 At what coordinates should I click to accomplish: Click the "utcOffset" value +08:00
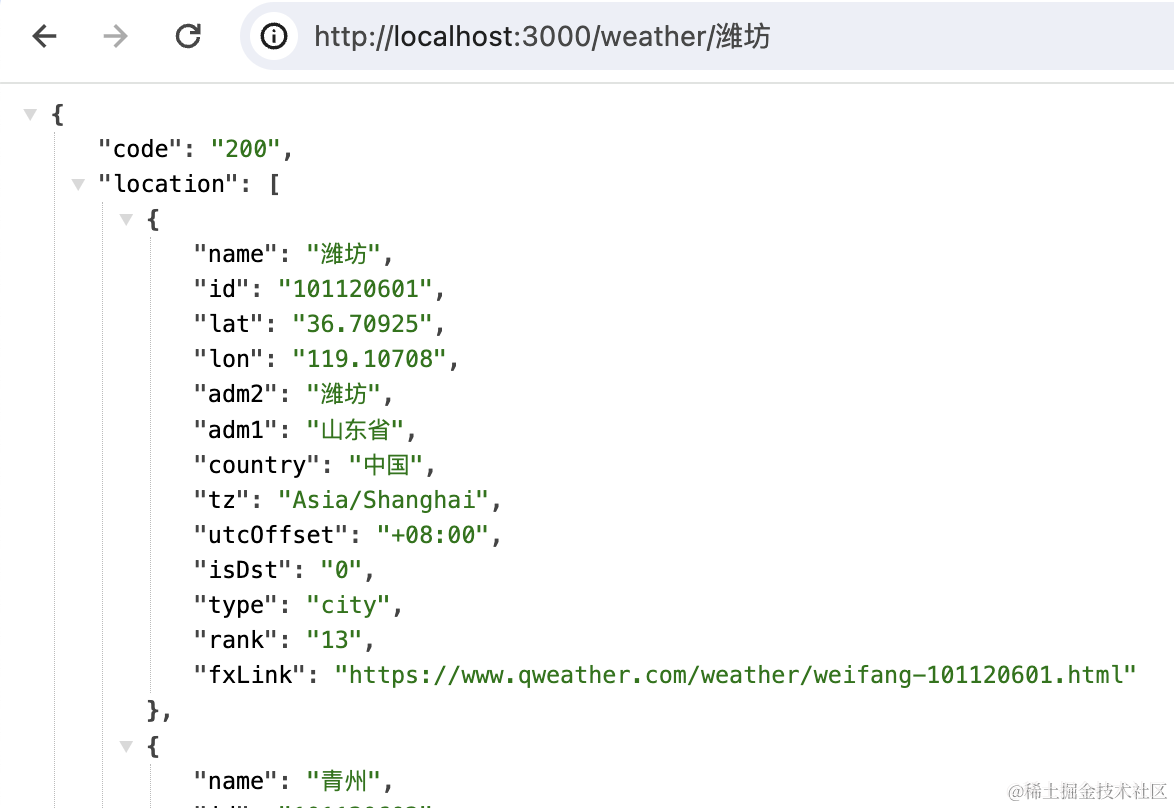click(433, 535)
